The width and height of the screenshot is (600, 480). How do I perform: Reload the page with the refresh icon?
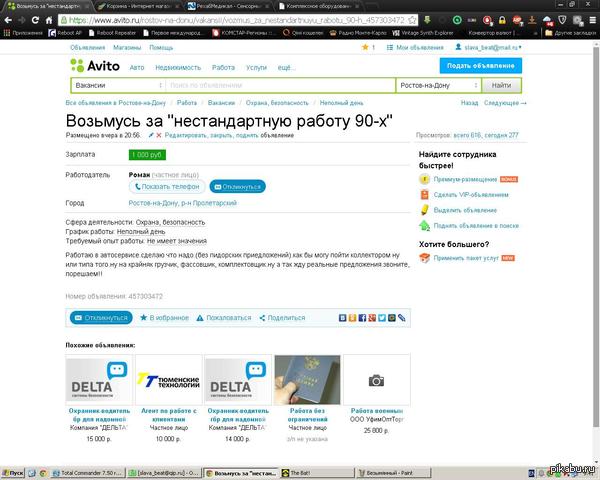36,20
